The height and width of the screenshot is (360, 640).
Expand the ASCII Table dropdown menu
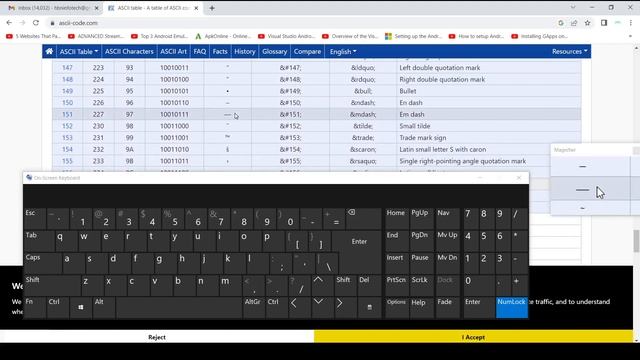(79, 51)
